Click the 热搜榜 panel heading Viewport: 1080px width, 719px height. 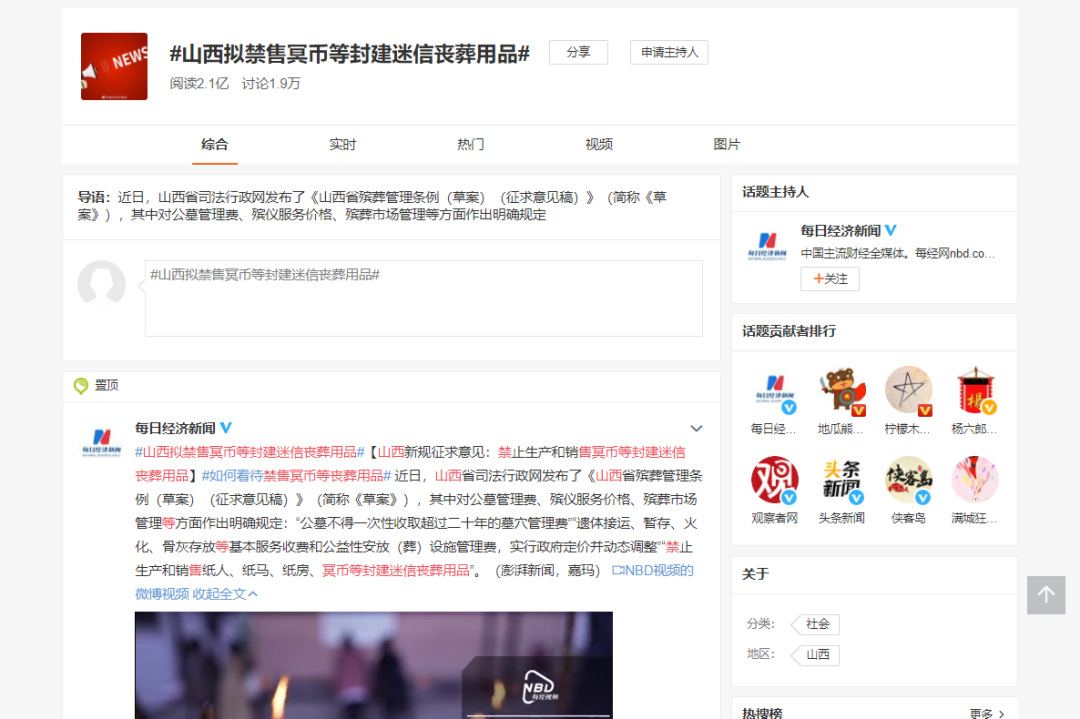[762, 713]
